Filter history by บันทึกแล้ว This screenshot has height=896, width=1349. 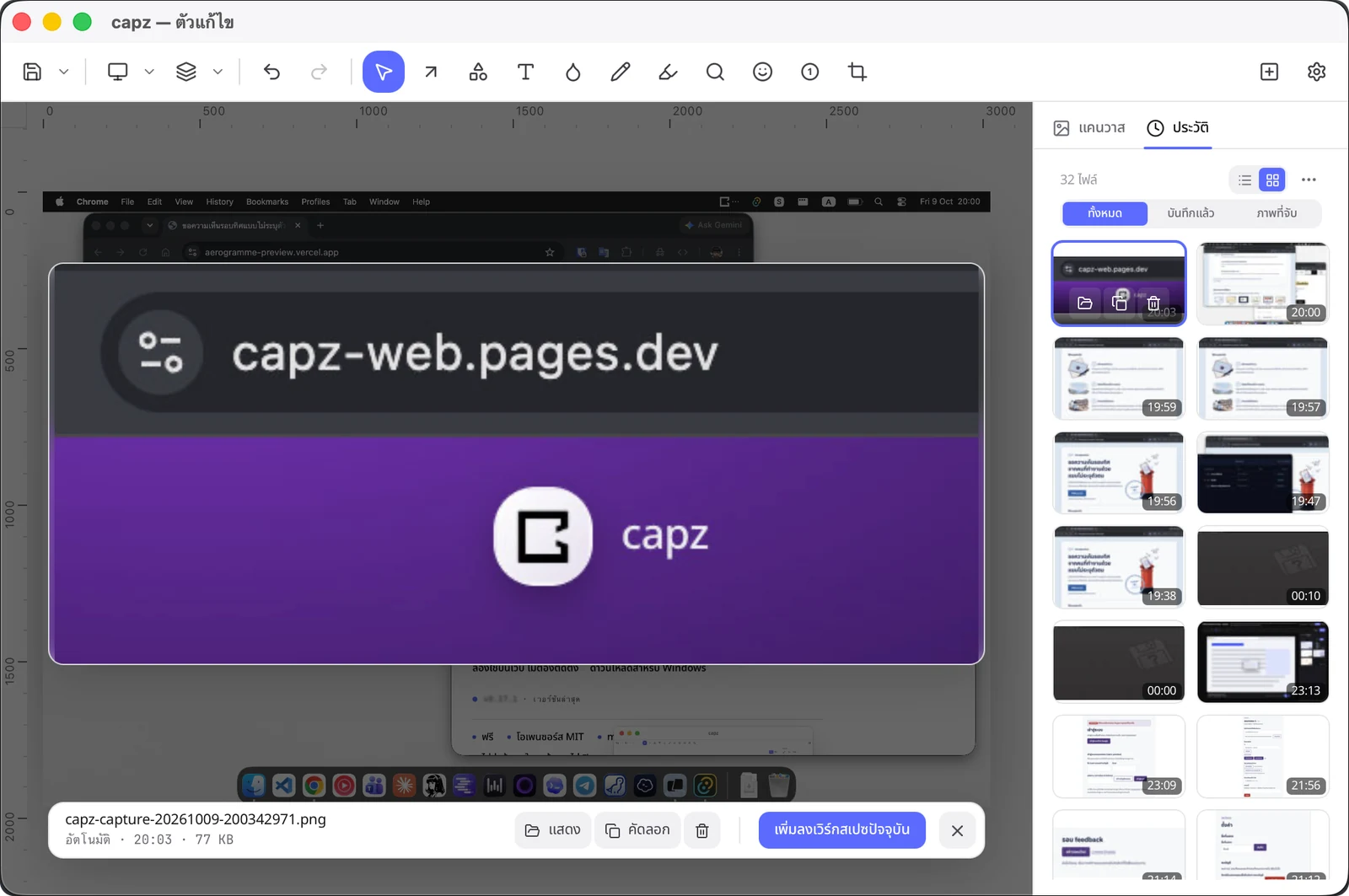pos(1190,213)
